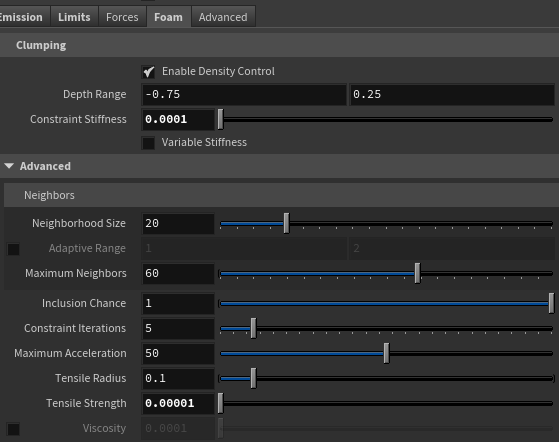This screenshot has height=442, width=559.
Task: Click the Inclusion Chance value field
Action: click(178, 303)
